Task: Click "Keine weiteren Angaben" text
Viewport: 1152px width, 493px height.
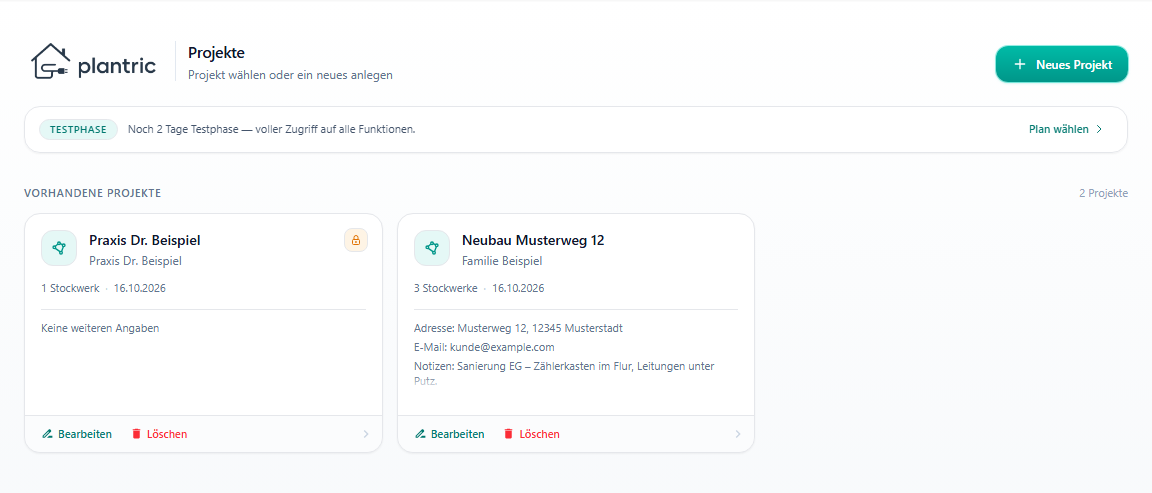Action: (101, 328)
